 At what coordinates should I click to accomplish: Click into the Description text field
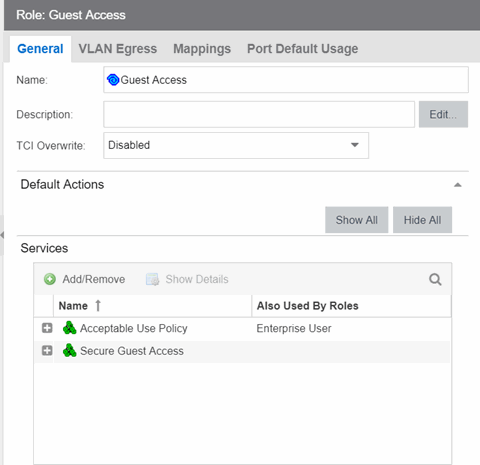click(x=259, y=114)
